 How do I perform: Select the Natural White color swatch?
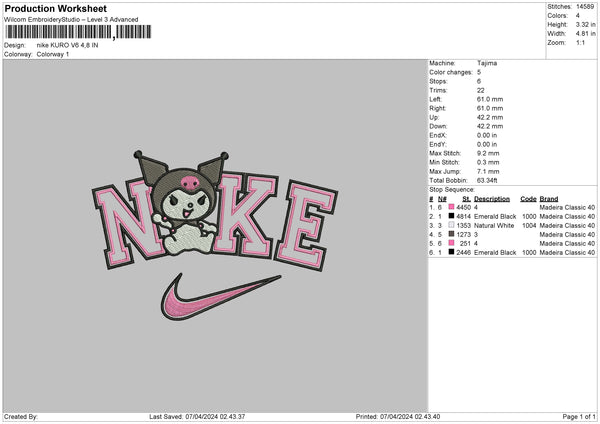pyautogui.click(x=452, y=225)
